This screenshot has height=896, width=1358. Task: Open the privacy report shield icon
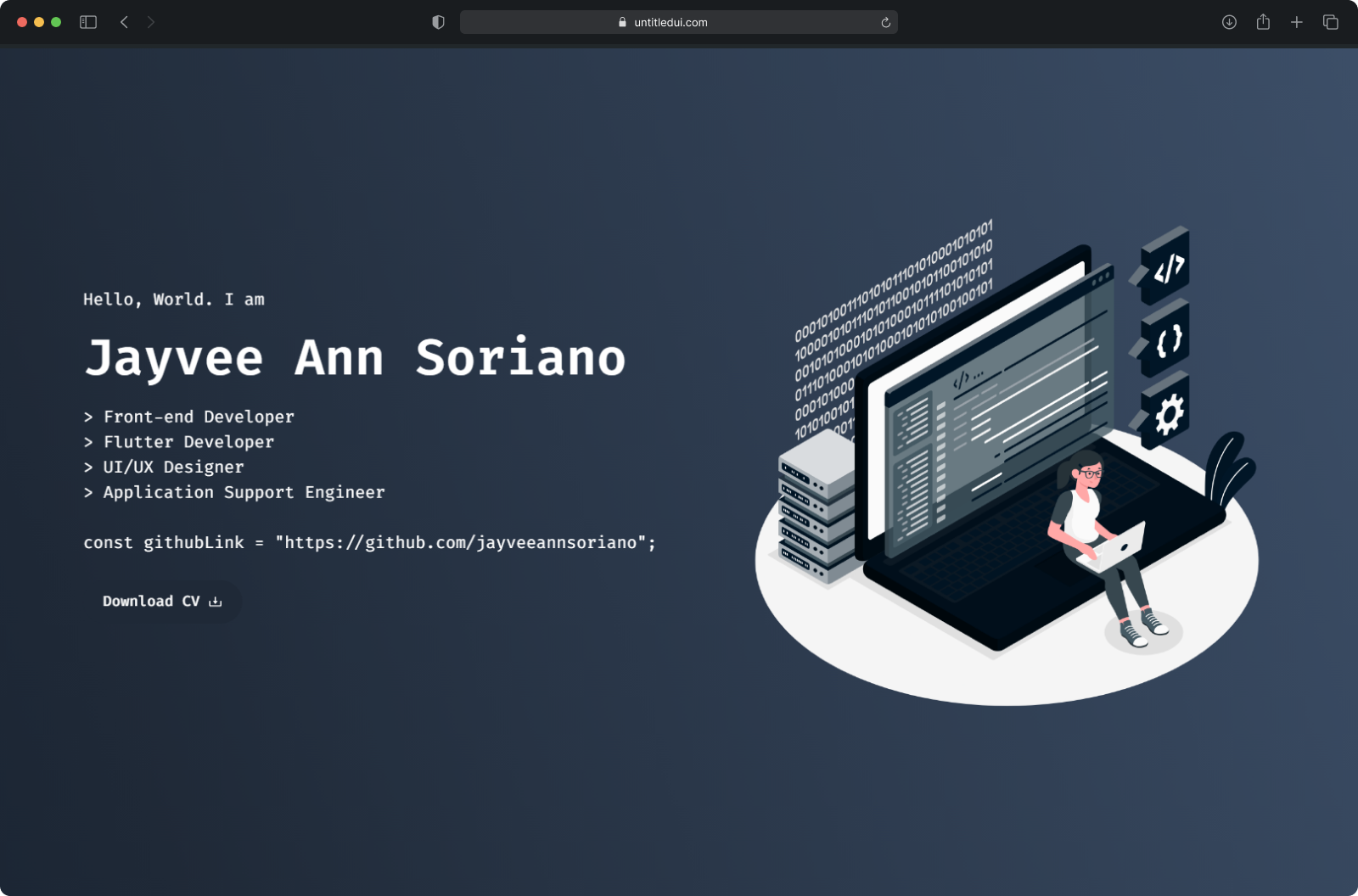pyautogui.click(x=438, y=22)
